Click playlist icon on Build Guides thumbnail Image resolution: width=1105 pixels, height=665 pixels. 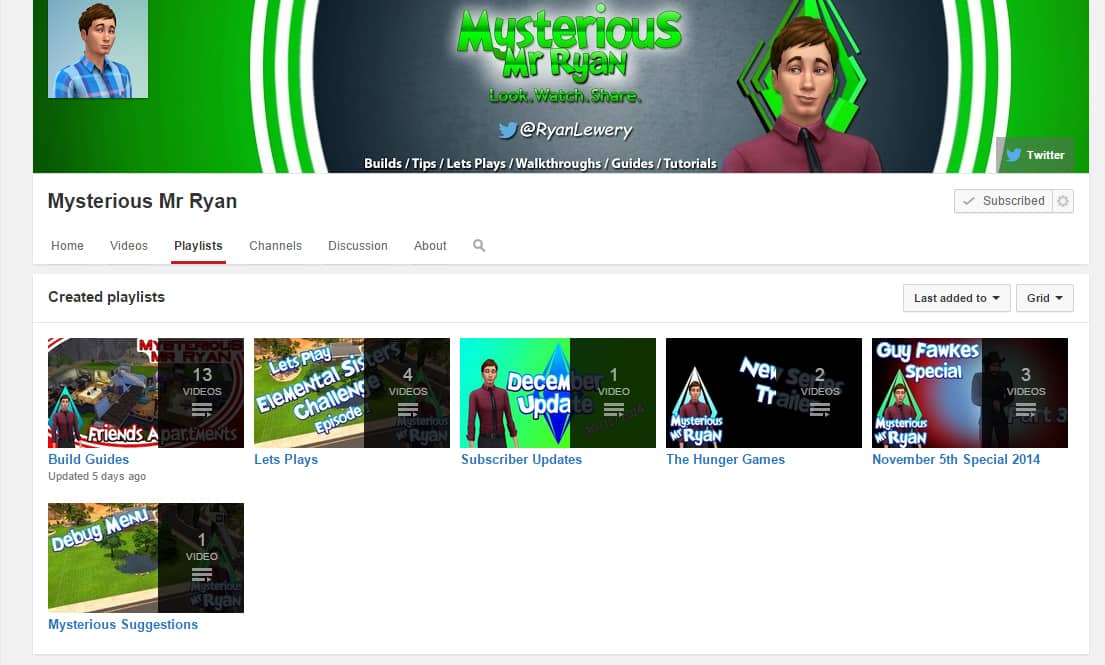[x=201, y=410]
